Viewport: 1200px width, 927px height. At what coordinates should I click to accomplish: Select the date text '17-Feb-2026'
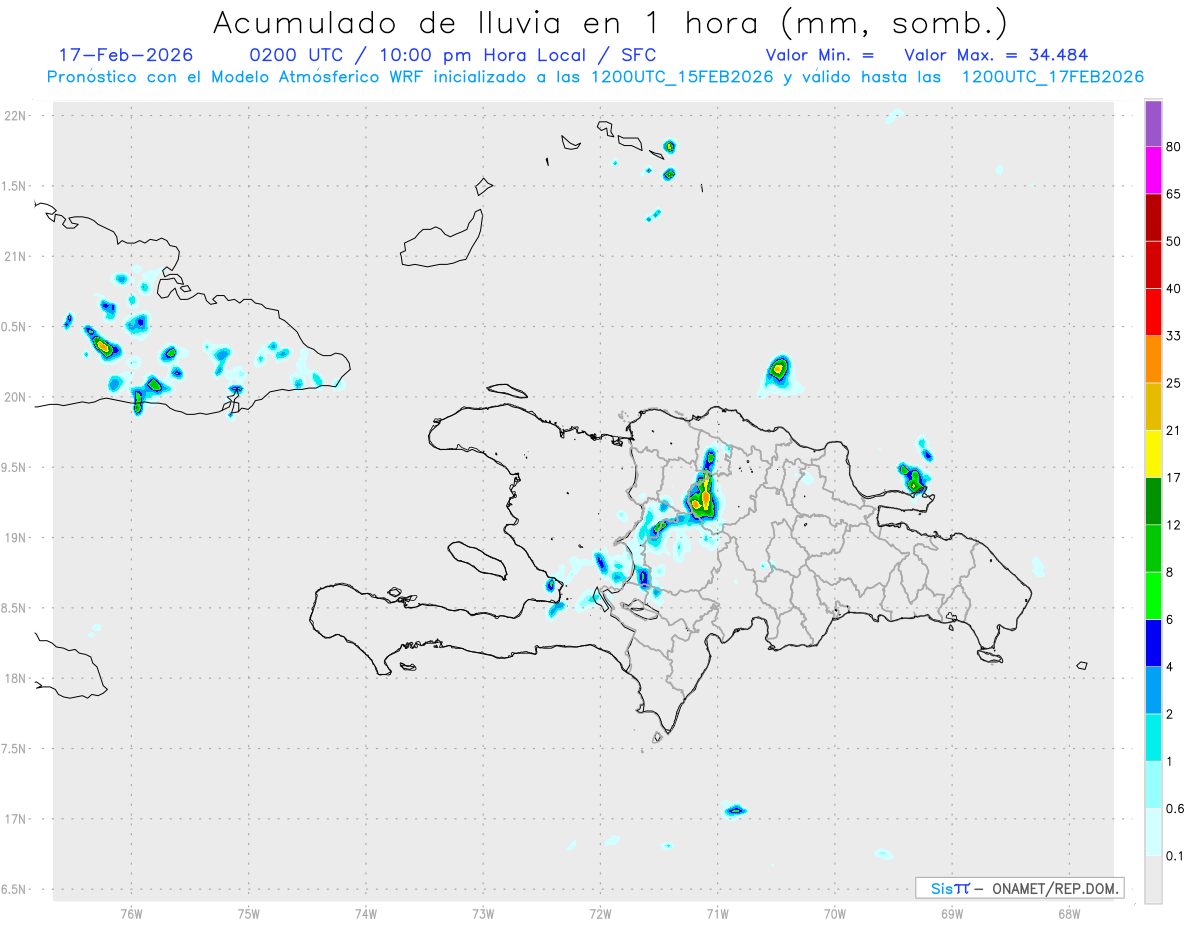(126, 55)
